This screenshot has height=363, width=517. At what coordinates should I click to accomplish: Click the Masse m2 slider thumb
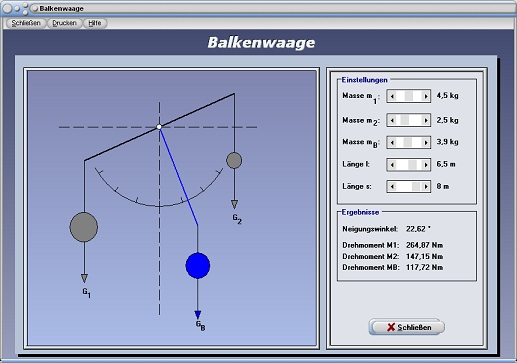(x=405, y=120)
